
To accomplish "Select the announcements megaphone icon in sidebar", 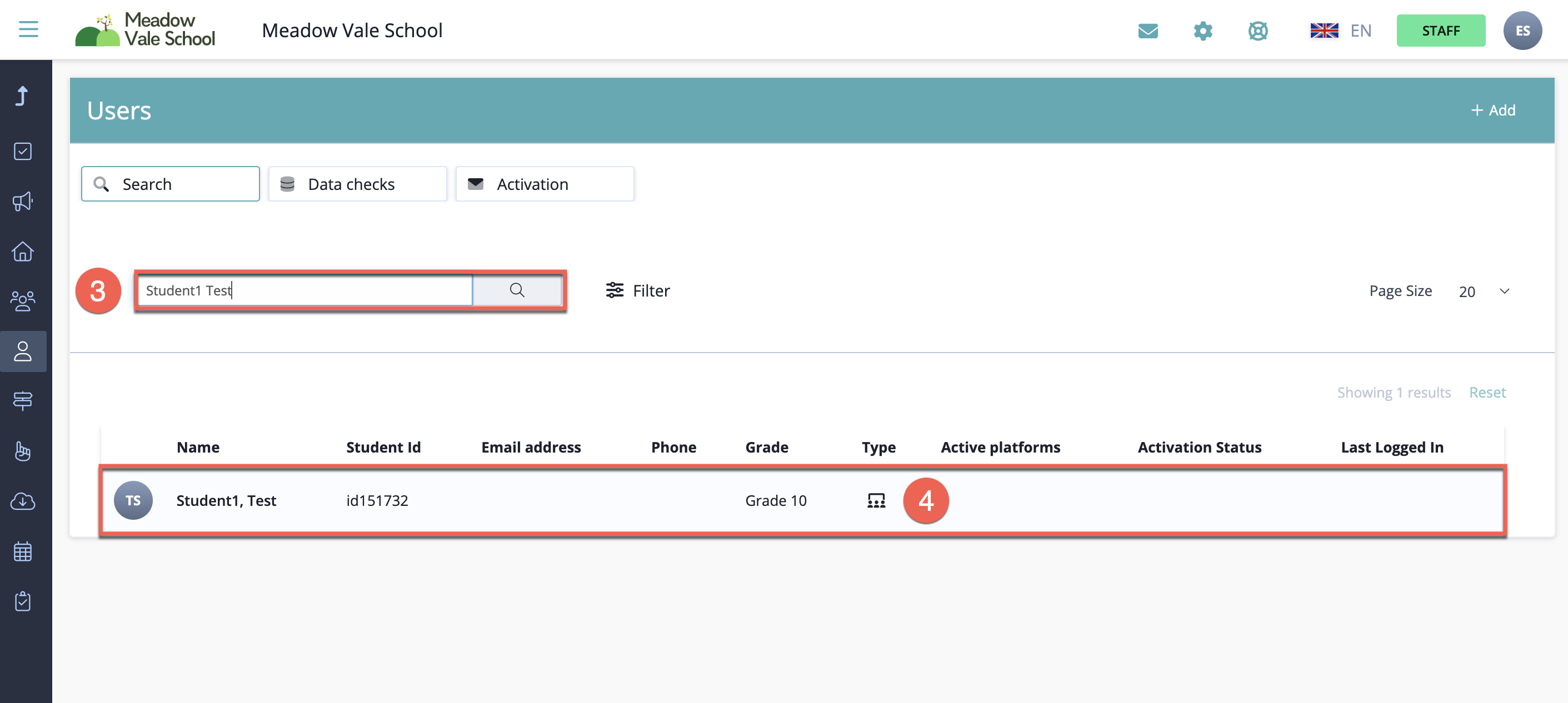I will tap(23, 201).
